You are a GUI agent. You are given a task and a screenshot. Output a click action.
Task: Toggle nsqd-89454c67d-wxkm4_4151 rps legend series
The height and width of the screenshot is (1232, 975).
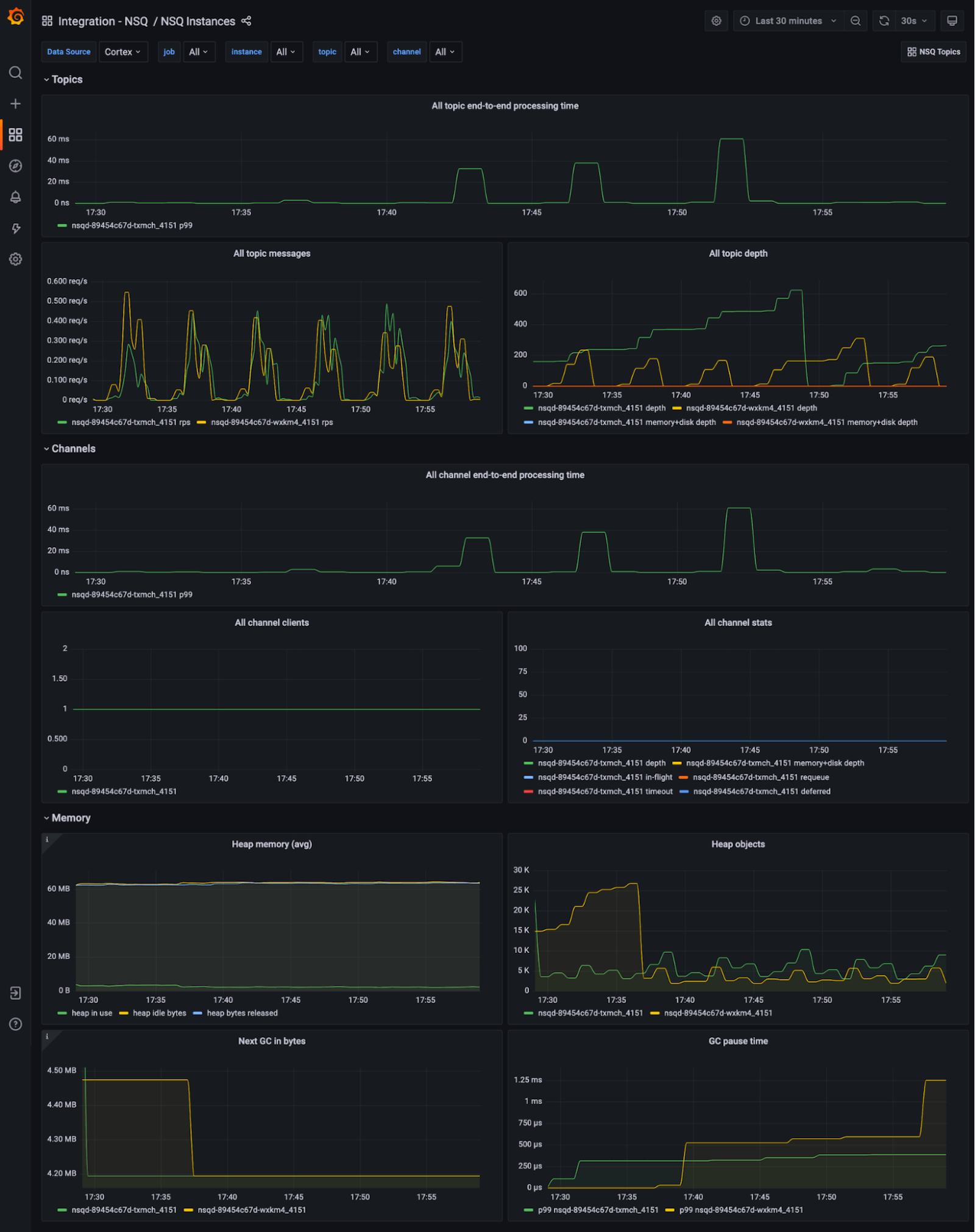[x=271, y=422]
